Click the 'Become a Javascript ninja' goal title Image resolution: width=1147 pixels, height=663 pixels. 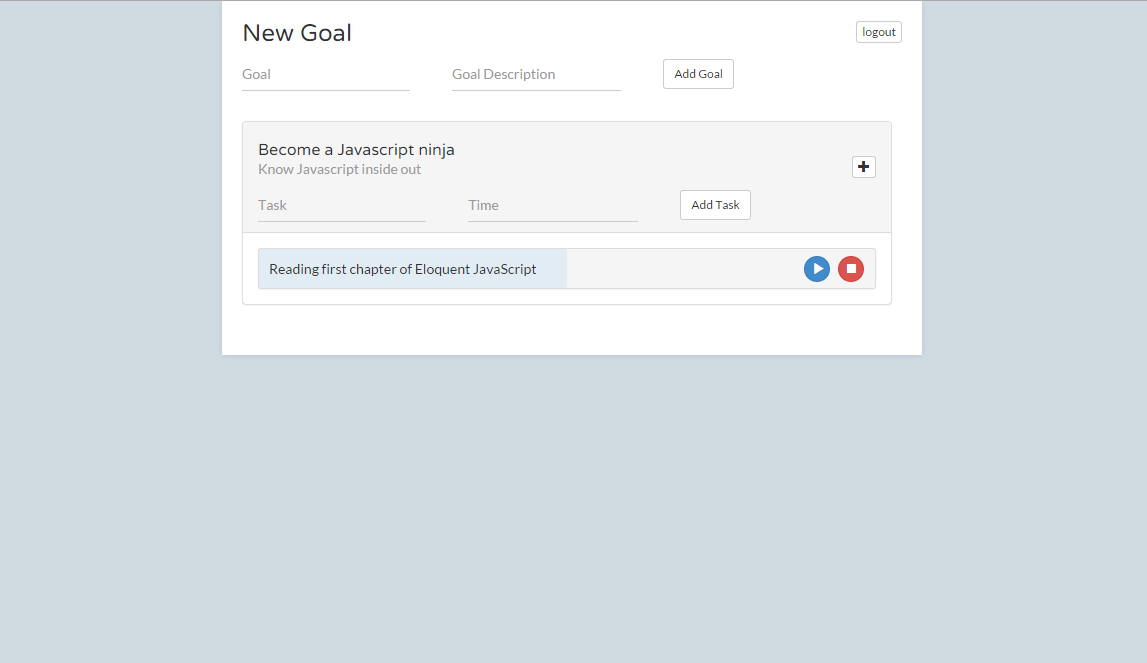(356, 150)
